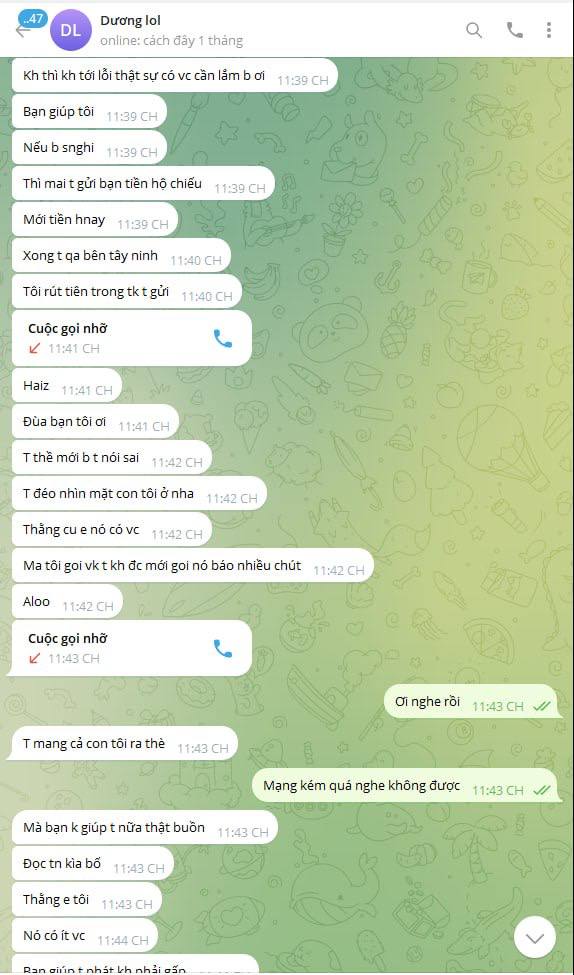Open the three-dot chat menu

[549, 30]
